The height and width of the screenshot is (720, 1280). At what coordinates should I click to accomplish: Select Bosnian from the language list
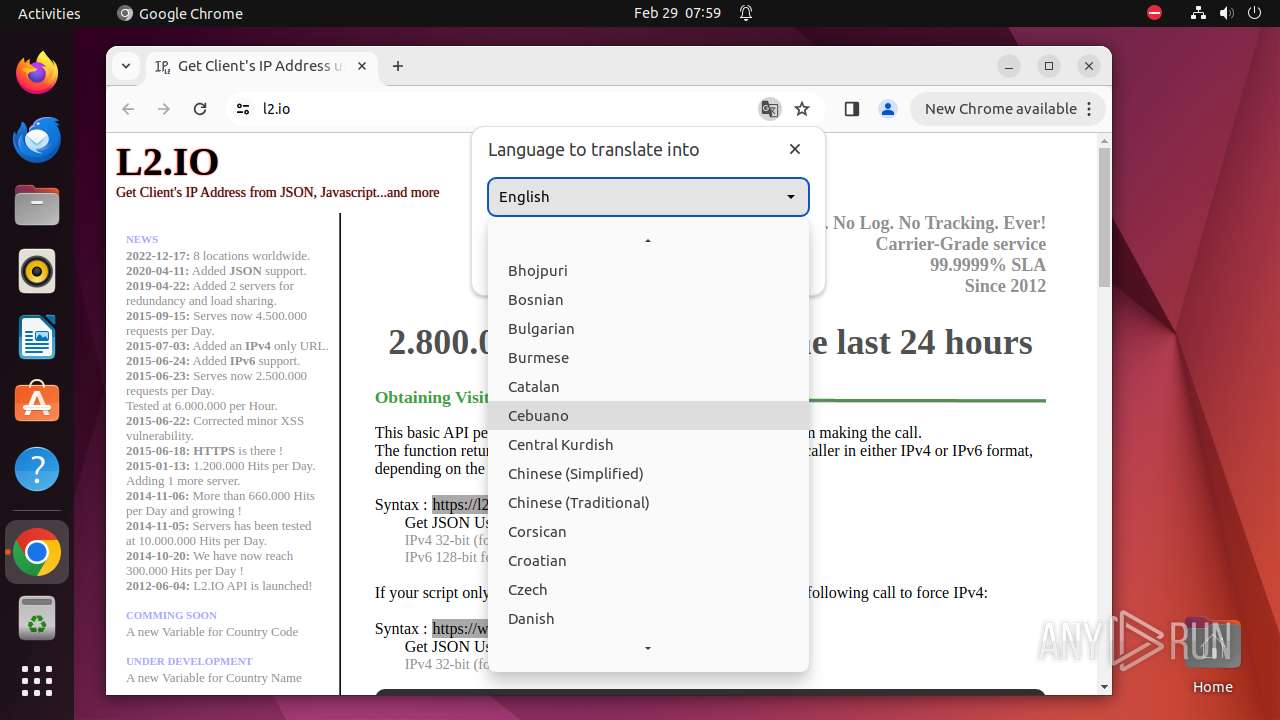pos(648,300)
